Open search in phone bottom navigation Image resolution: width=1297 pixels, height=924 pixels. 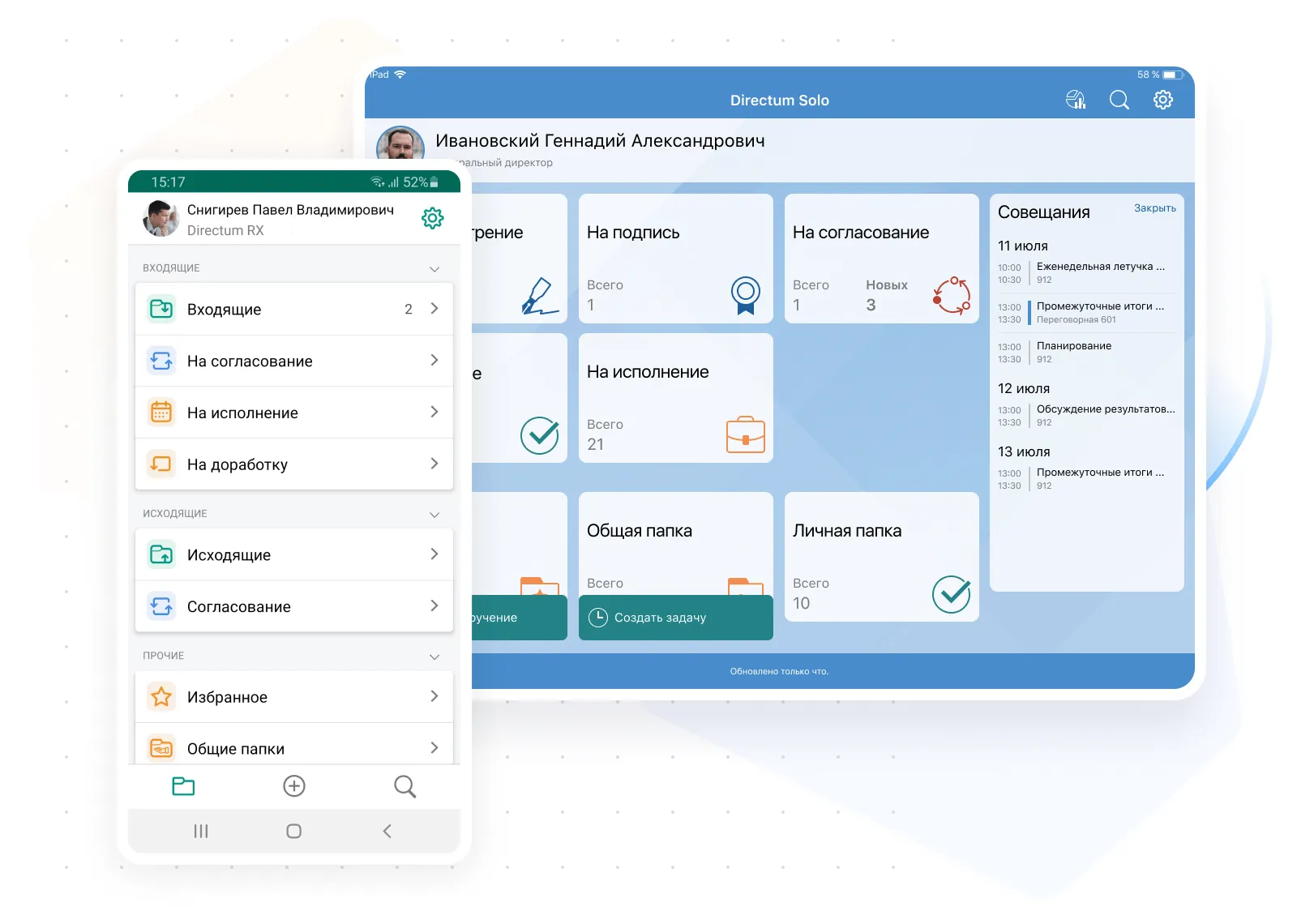405,786
